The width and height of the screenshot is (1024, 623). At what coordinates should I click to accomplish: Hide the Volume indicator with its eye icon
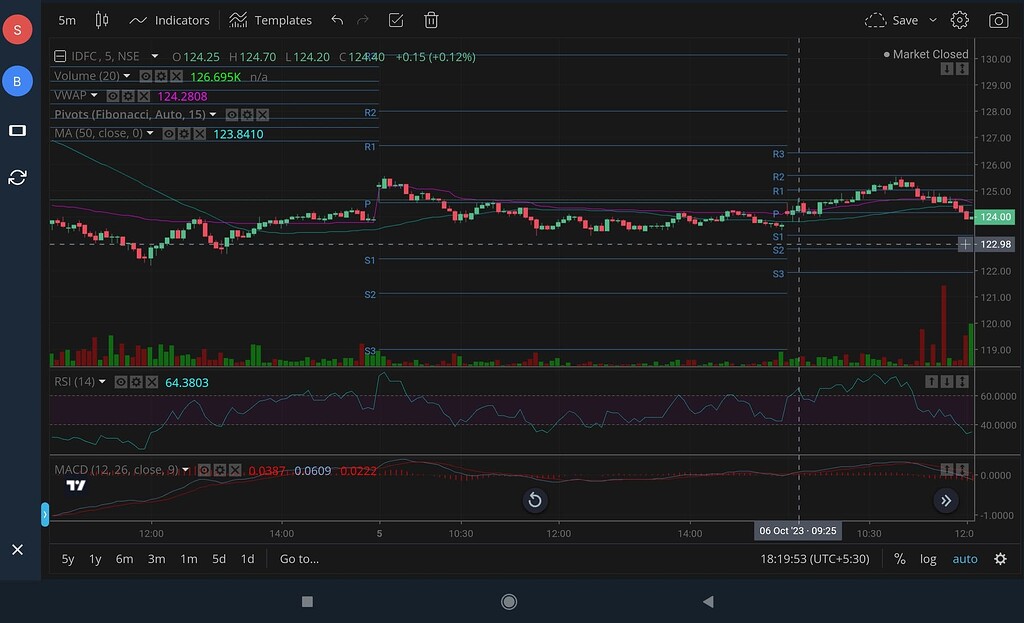click(145, 76)
